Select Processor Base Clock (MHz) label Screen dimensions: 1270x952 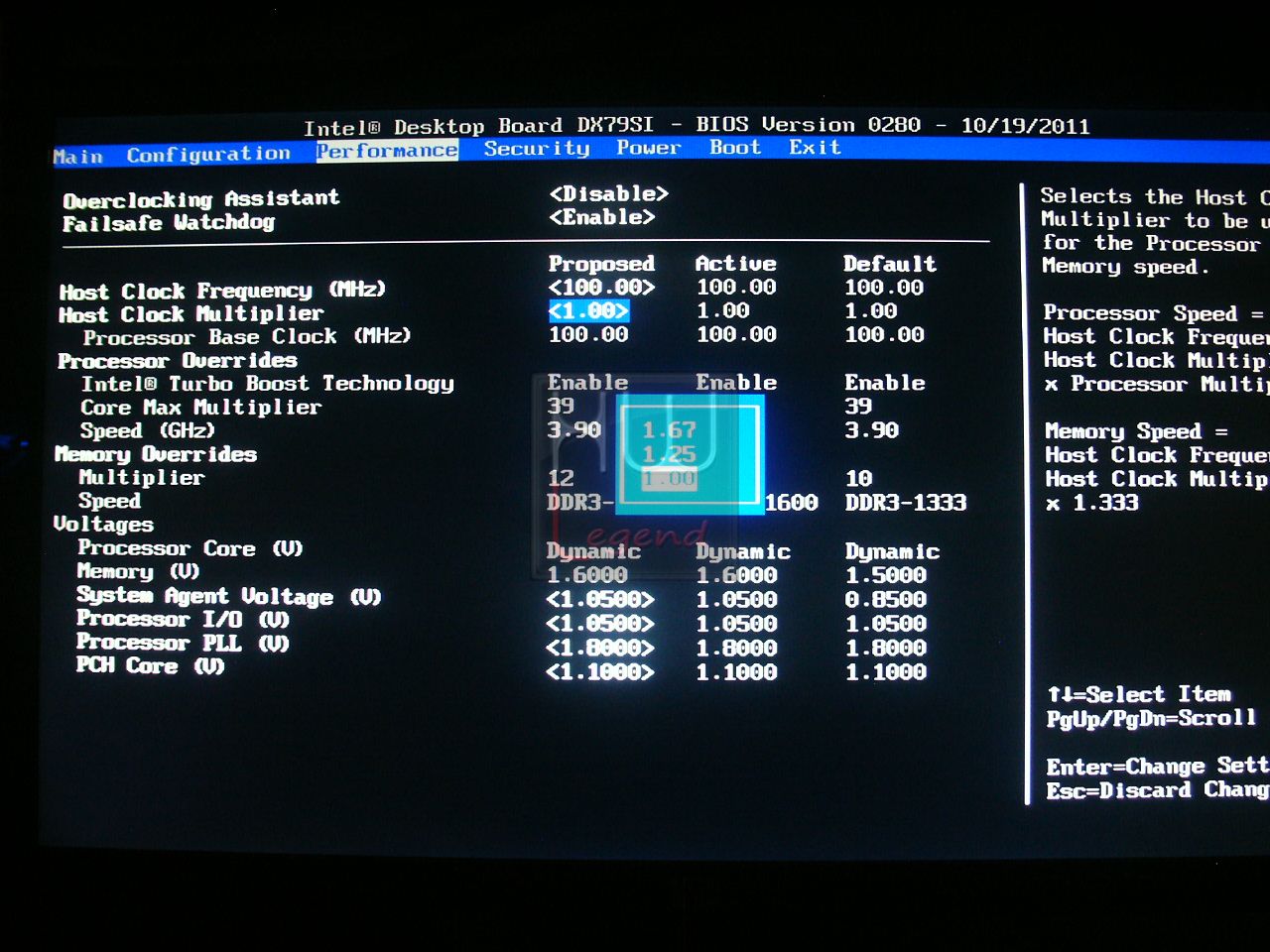tap(247, 337)
